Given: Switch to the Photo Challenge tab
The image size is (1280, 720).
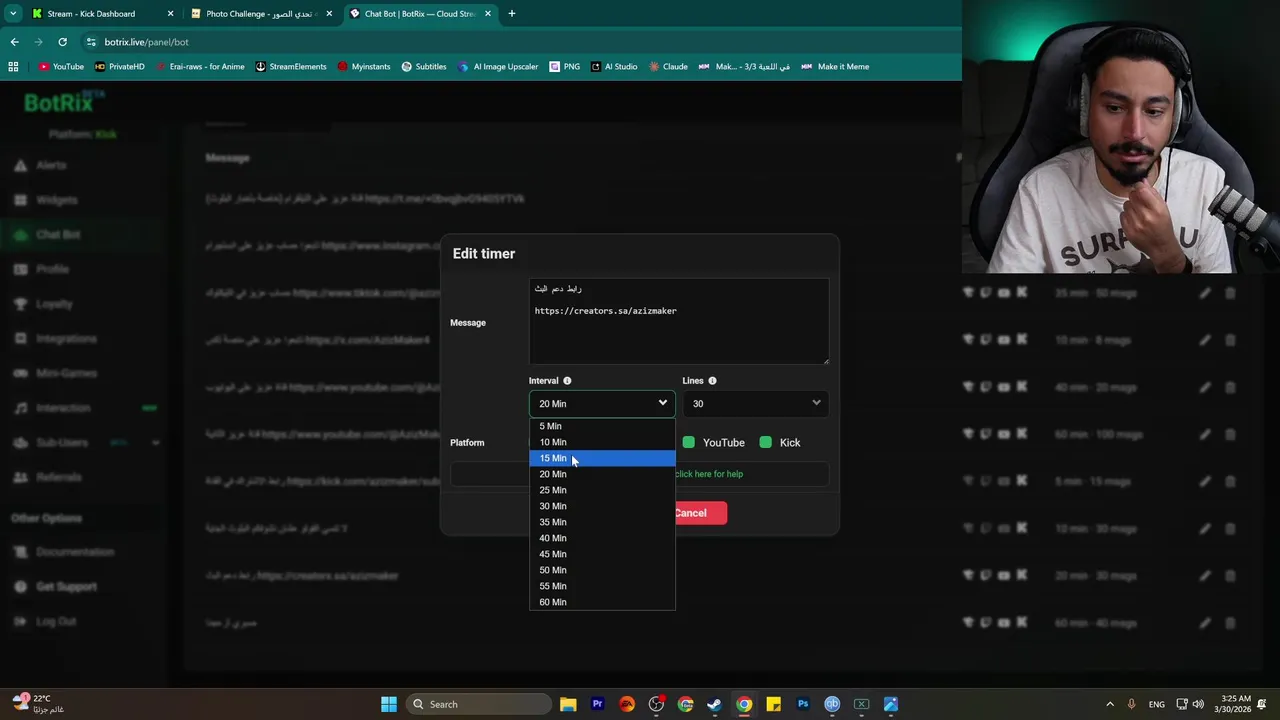Looking at the screenshot, I should click(x=262, y=14).
